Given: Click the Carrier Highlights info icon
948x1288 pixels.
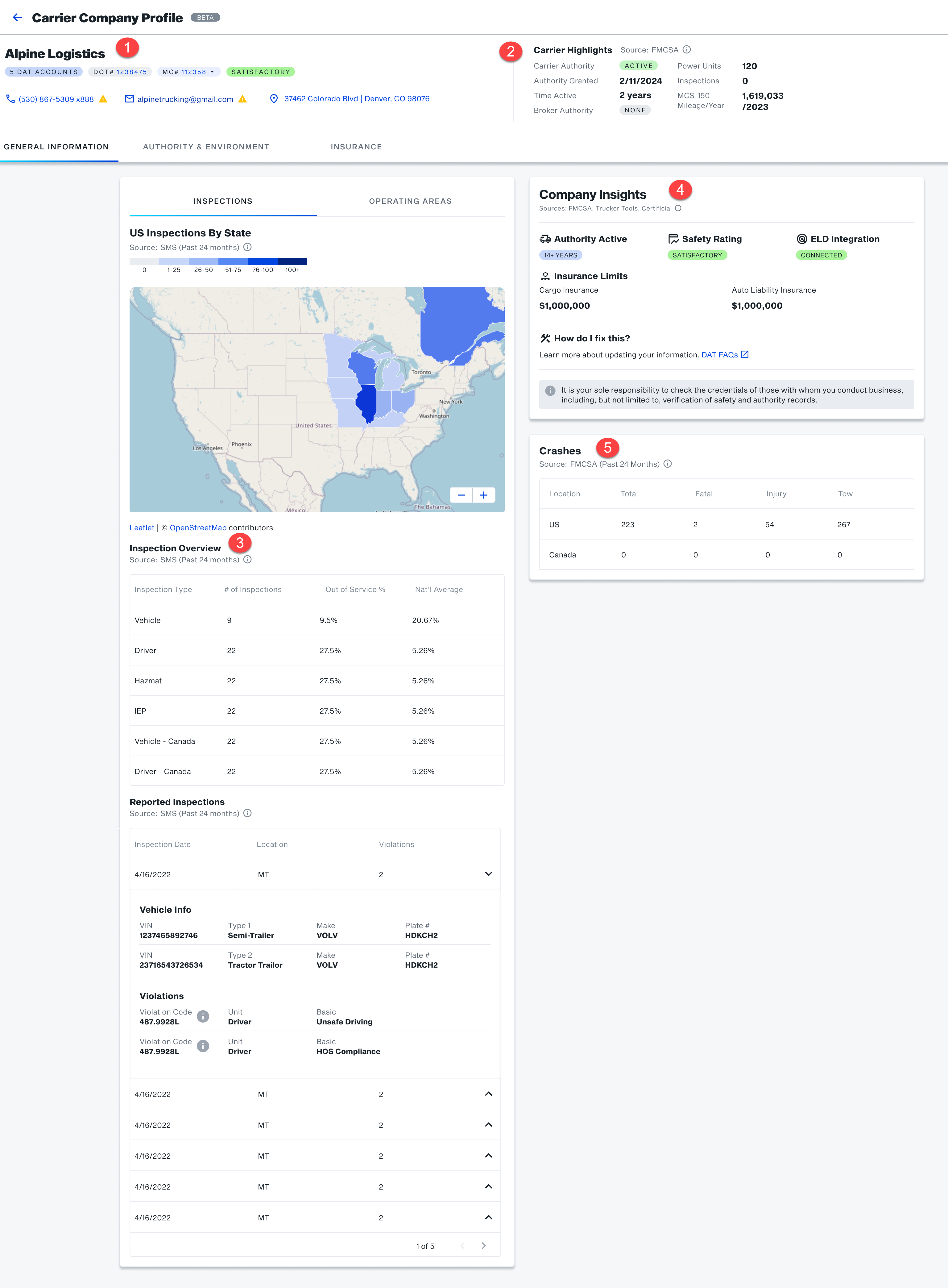Looking at the screenshot, I should click(687, 50).
